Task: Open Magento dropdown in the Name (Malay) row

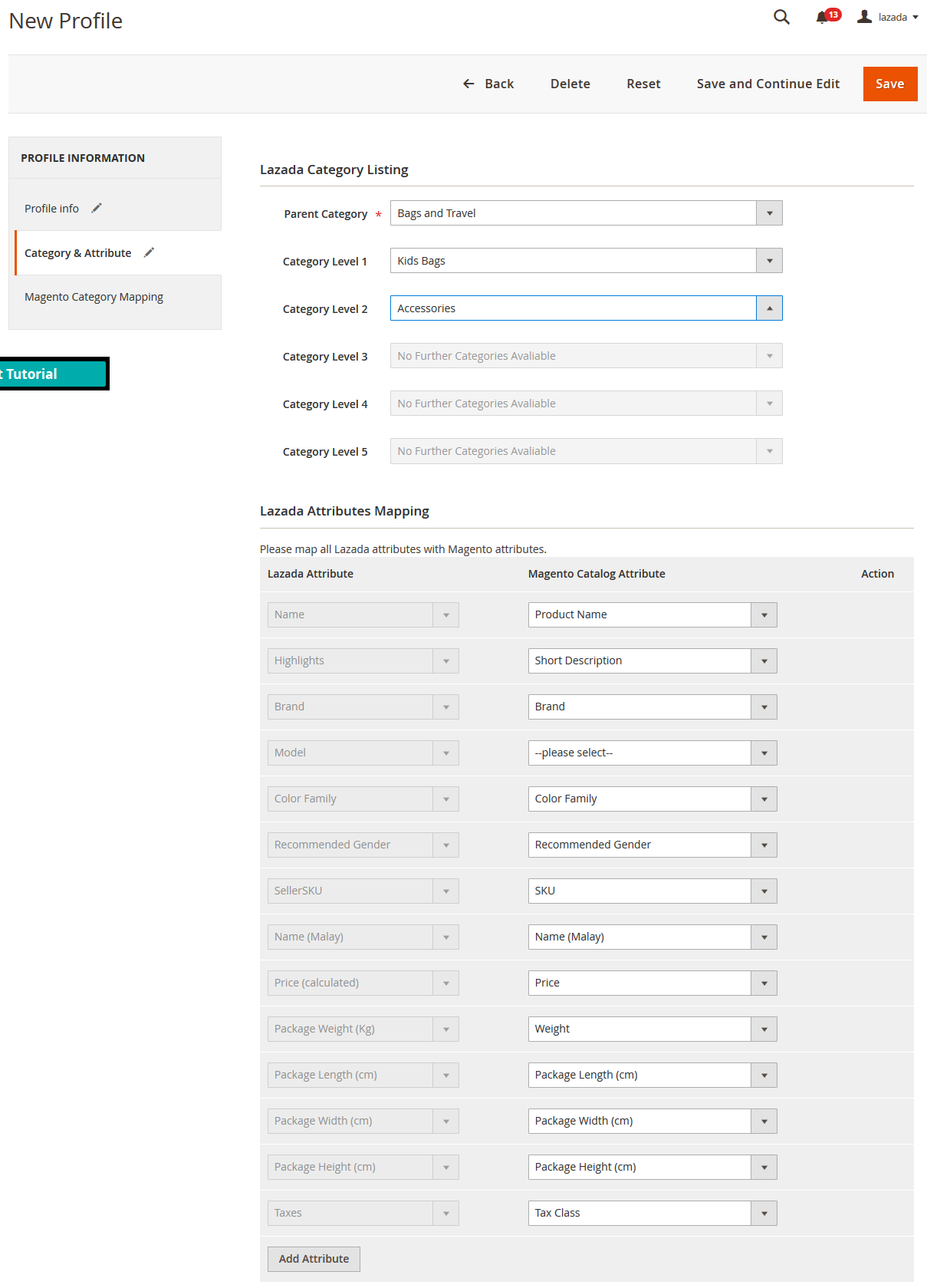Action: coord(653,937)
